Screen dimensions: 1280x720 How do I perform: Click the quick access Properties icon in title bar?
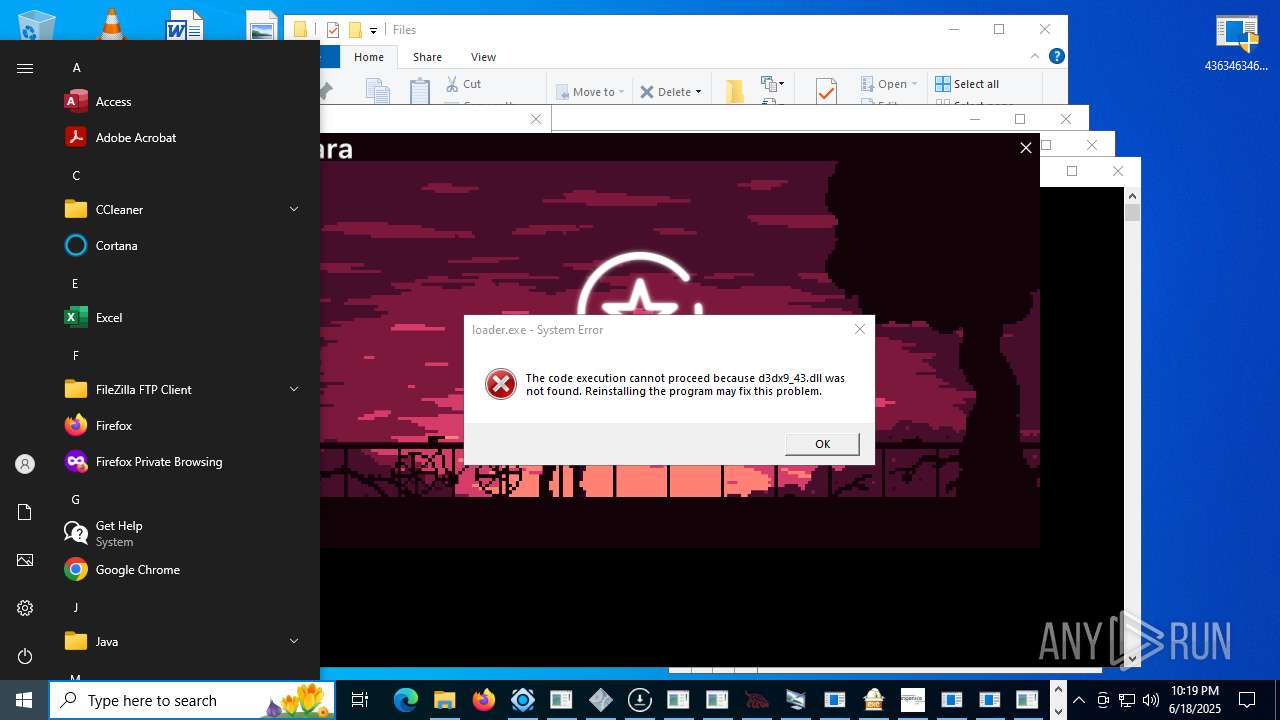click(x=333, y=30)
